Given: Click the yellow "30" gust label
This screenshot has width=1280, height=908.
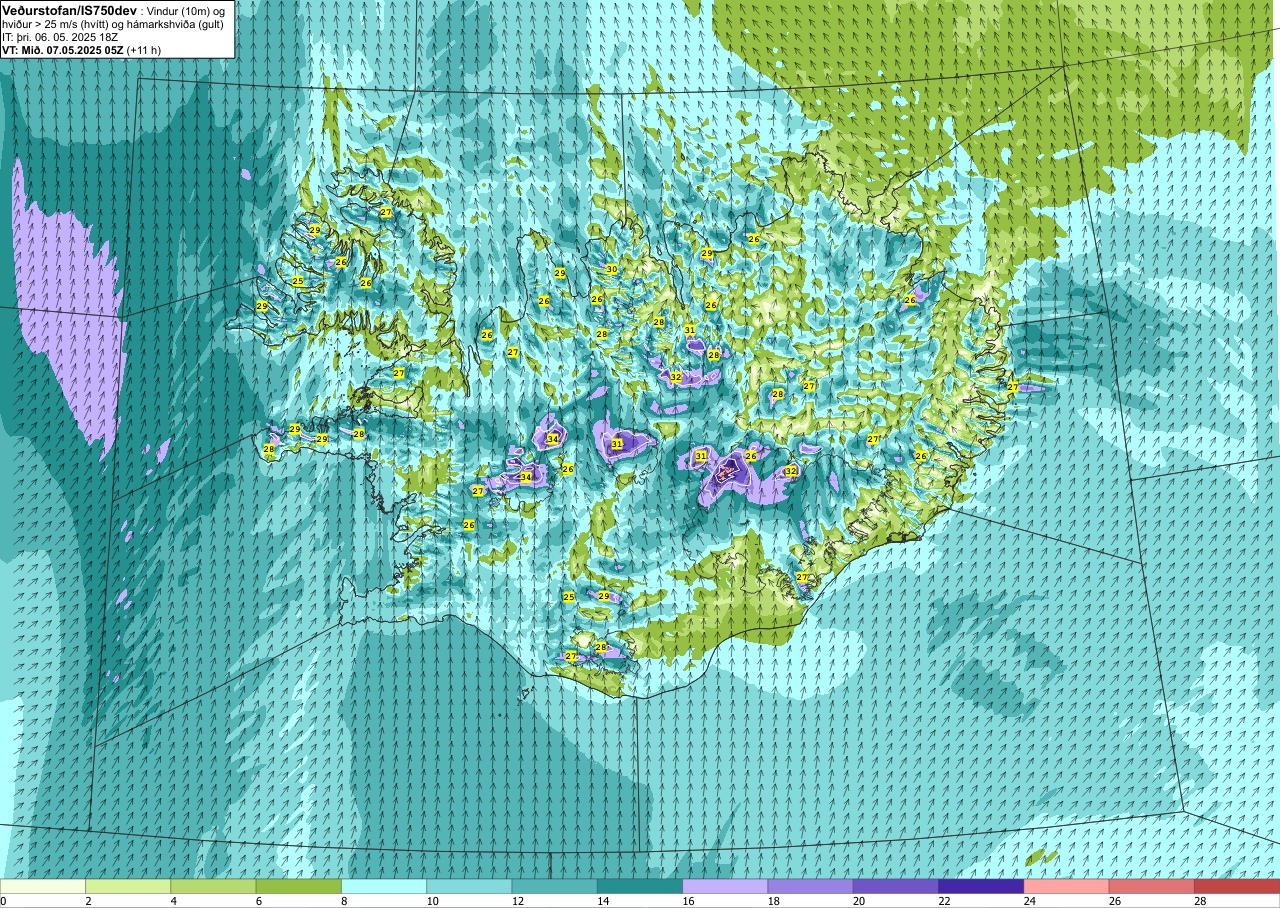Looking at the screenshot, I should tap(611, 269).
